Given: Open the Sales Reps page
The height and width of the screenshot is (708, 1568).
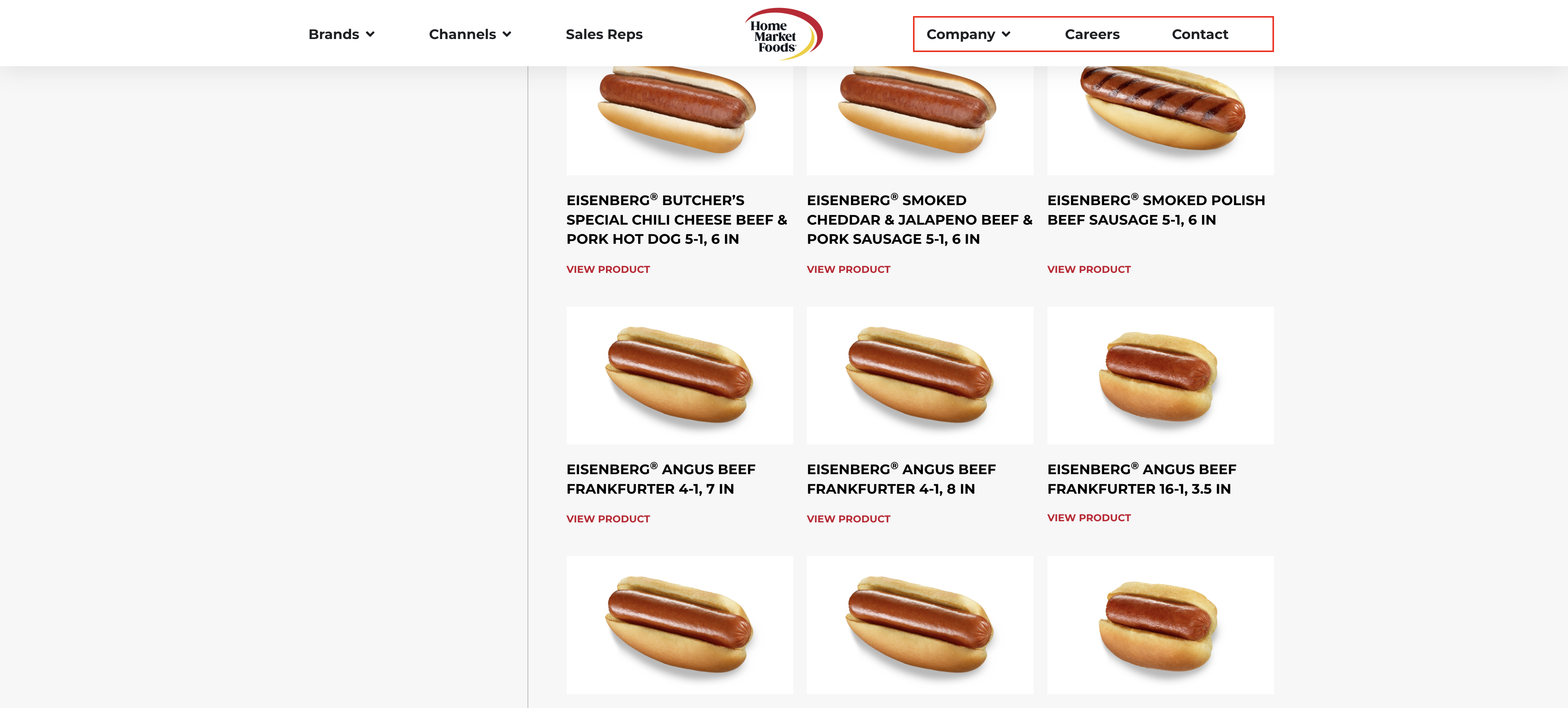Looking at the screenshot, I should (x=604, y=34).
